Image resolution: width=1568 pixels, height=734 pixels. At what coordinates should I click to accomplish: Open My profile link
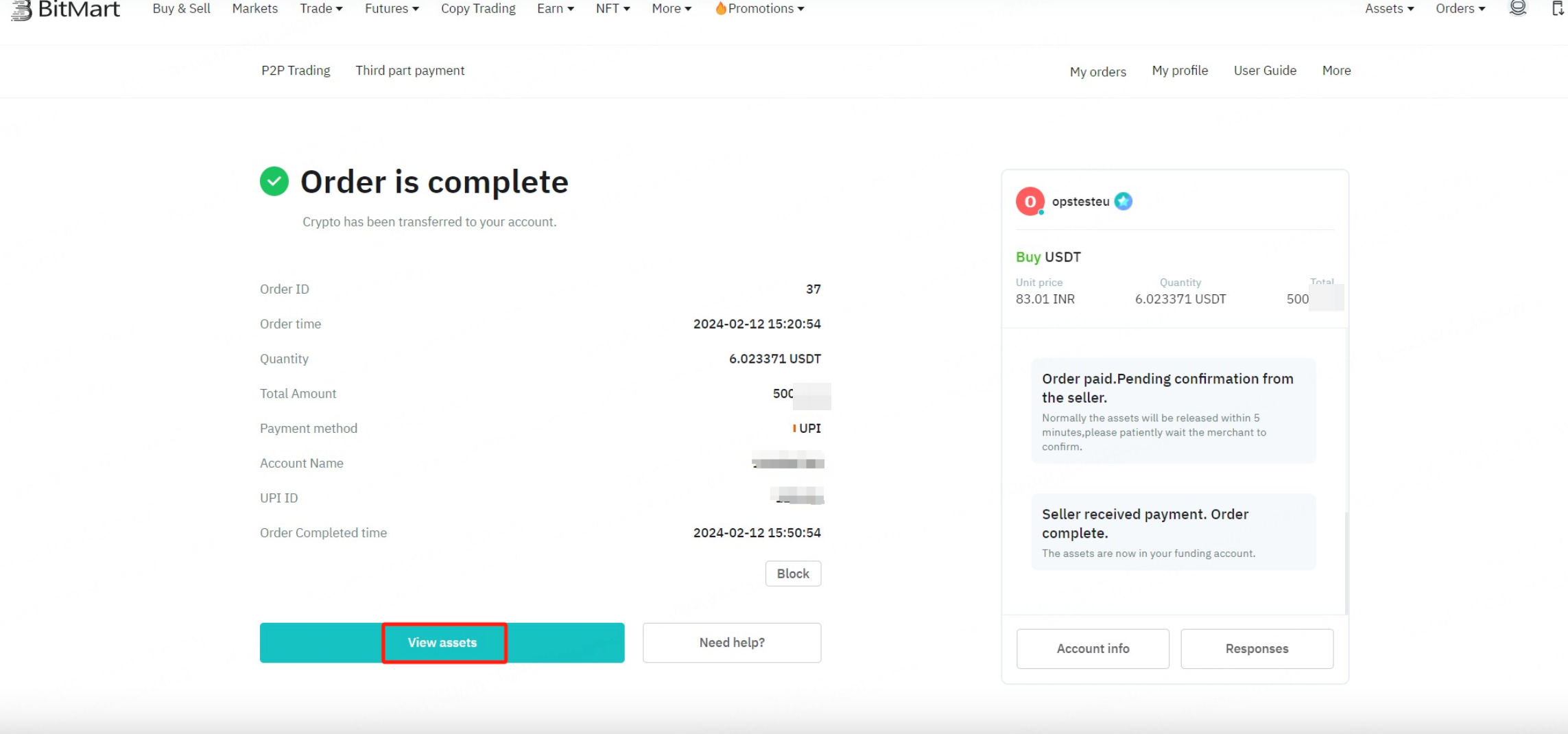tap(1180, 71)
